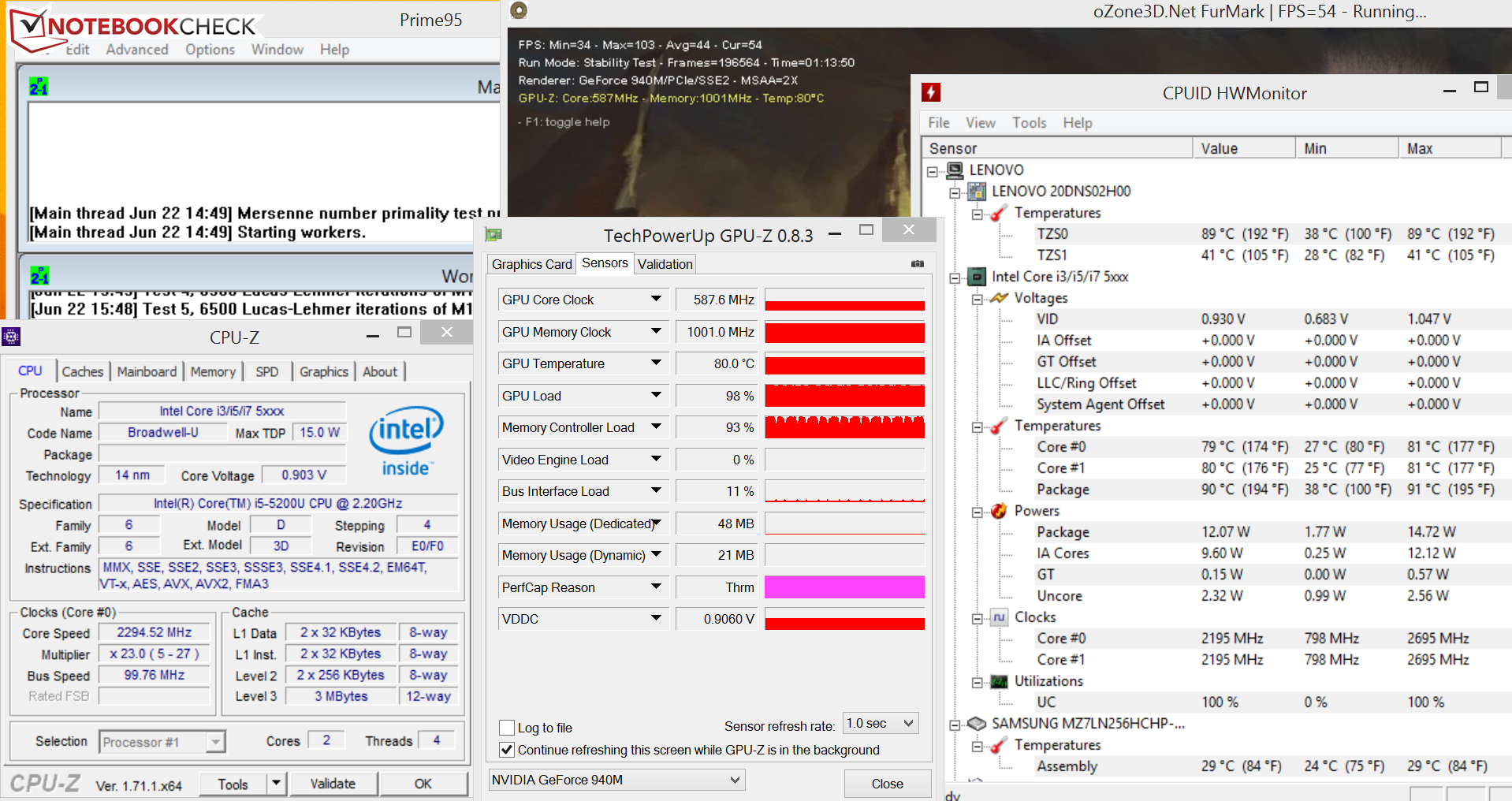This screenshot has height=801, width=1512.
Task: Open the CPU-Z Tools dropdown arrow
Action: 276,784
